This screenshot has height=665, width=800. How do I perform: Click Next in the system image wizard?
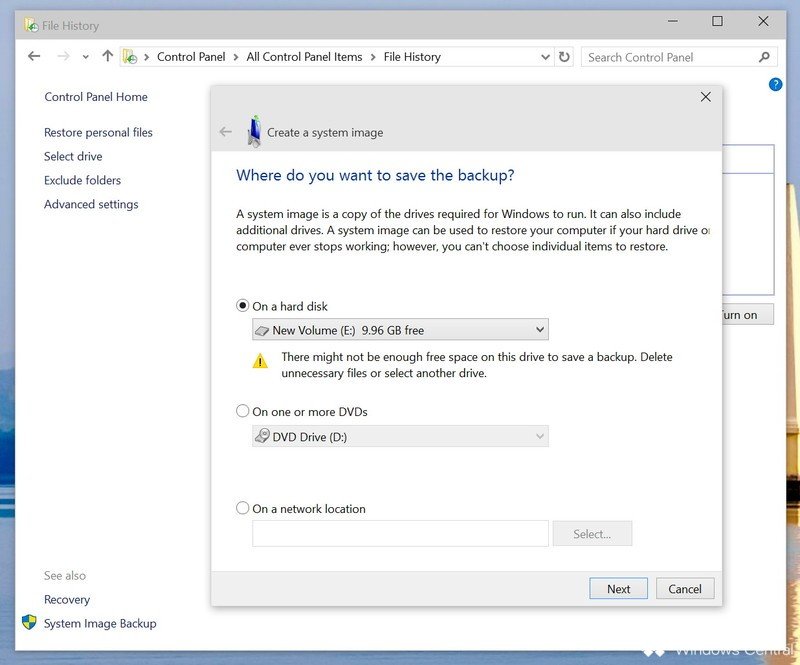[618, 588]
